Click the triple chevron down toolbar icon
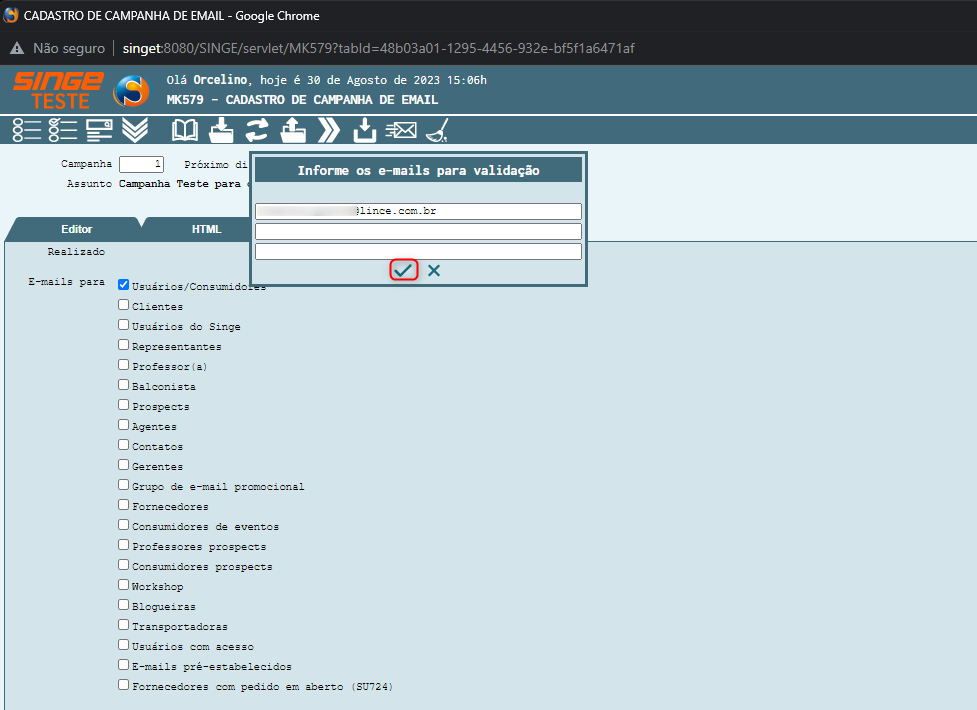Viewport: 977px width, 710px height. [x=135, y=129]
